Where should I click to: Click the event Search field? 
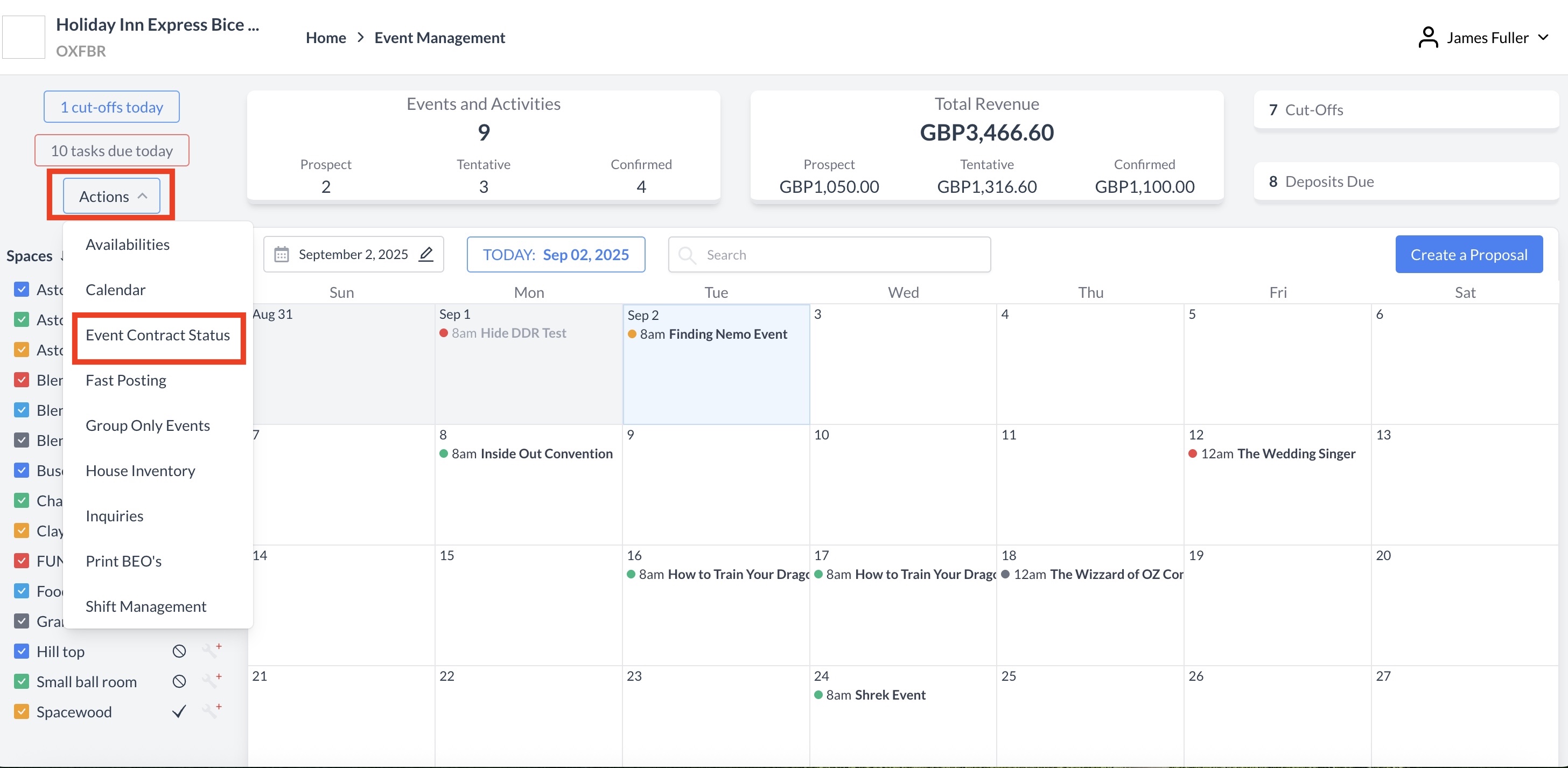(840, 255)
